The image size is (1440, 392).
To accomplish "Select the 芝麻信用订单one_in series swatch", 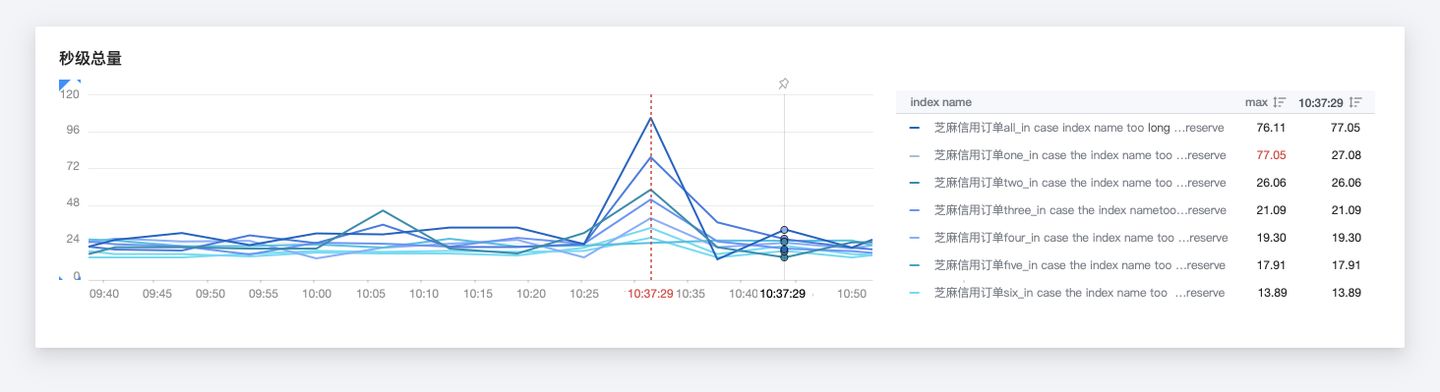I will click(x=915, y=155).
